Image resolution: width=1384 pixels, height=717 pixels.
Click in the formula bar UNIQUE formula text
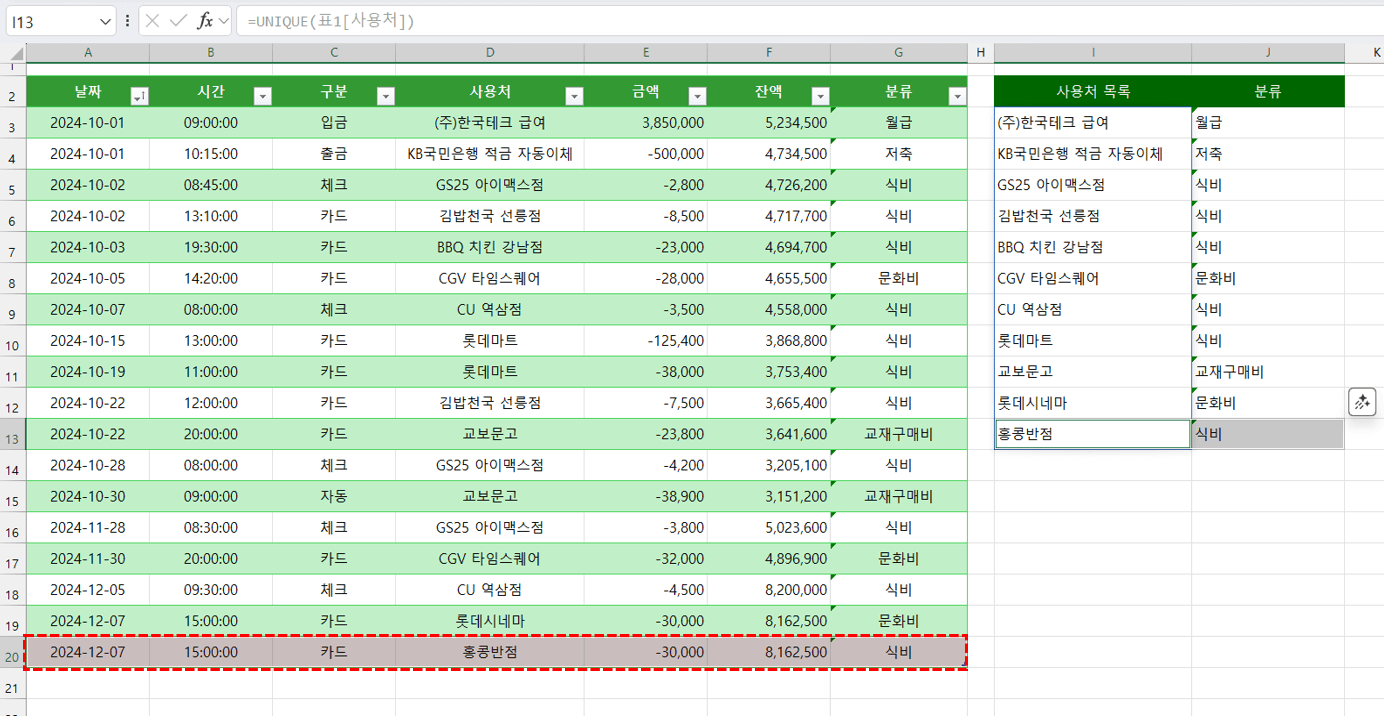(x=330, y=21)
